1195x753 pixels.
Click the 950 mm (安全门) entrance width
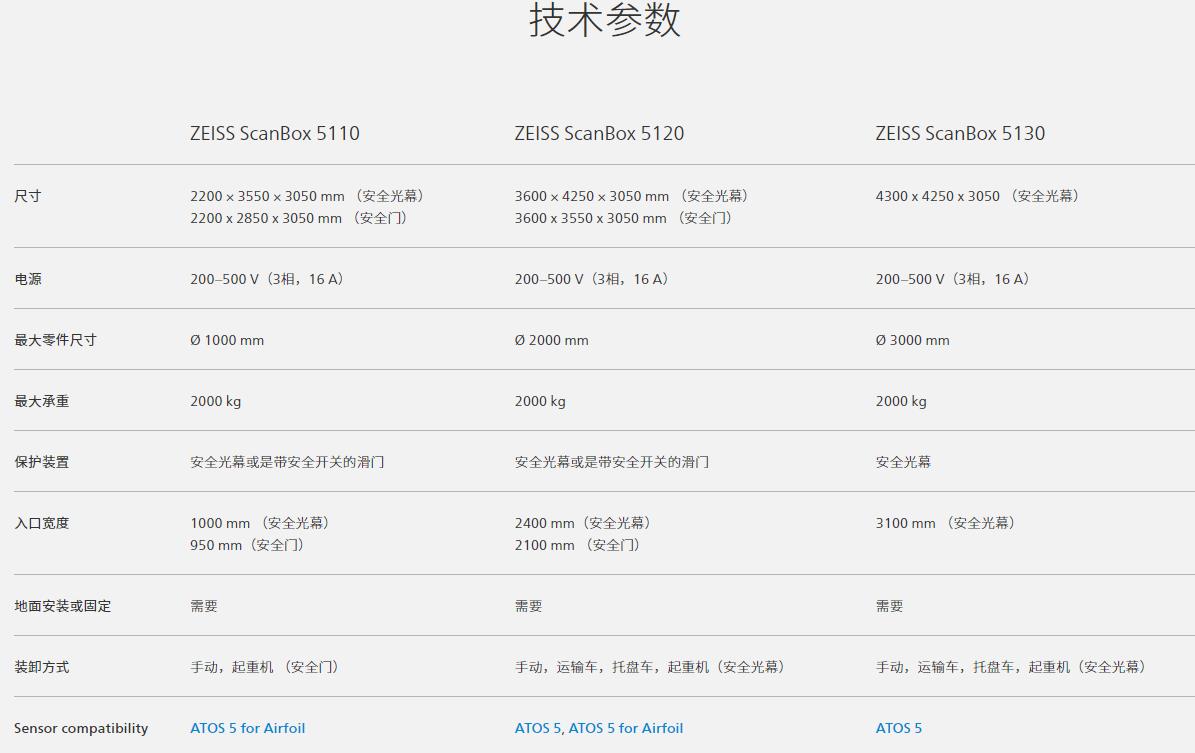click(x=247, y=545)
